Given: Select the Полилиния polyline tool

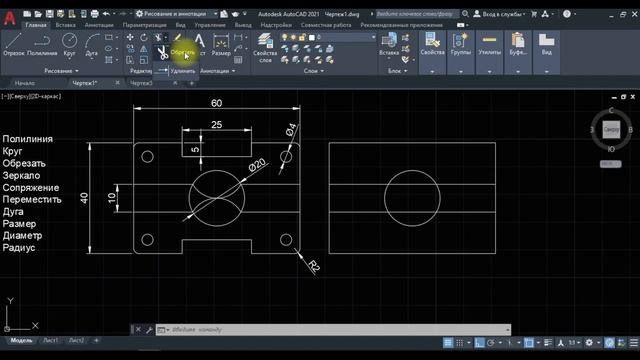Looking at the screenshot, I should [42, 45].
